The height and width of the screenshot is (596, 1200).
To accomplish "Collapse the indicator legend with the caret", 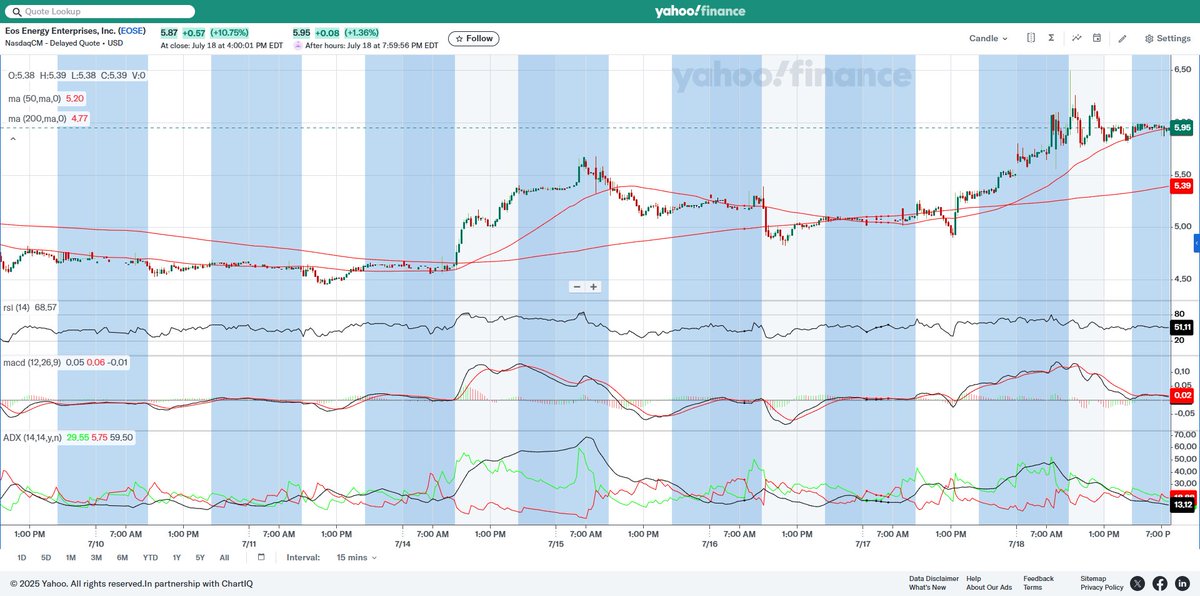I will click(13, 139).
